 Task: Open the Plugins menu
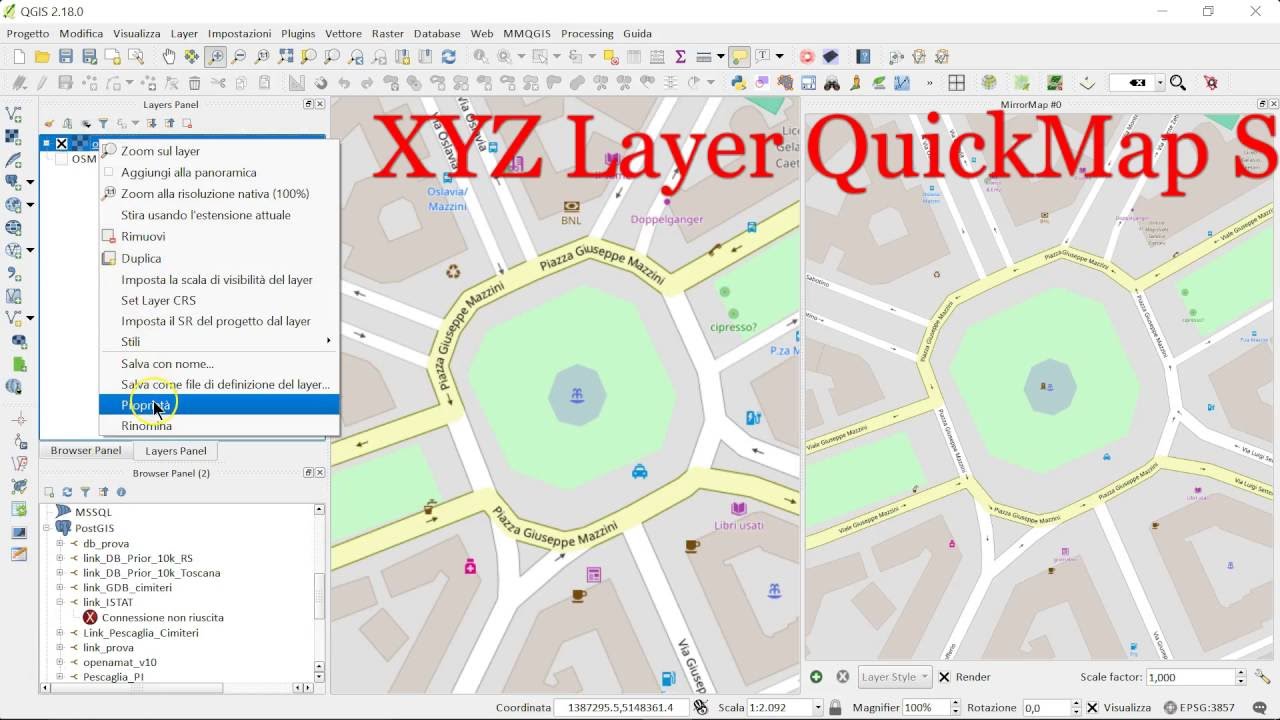click(298, 34)
